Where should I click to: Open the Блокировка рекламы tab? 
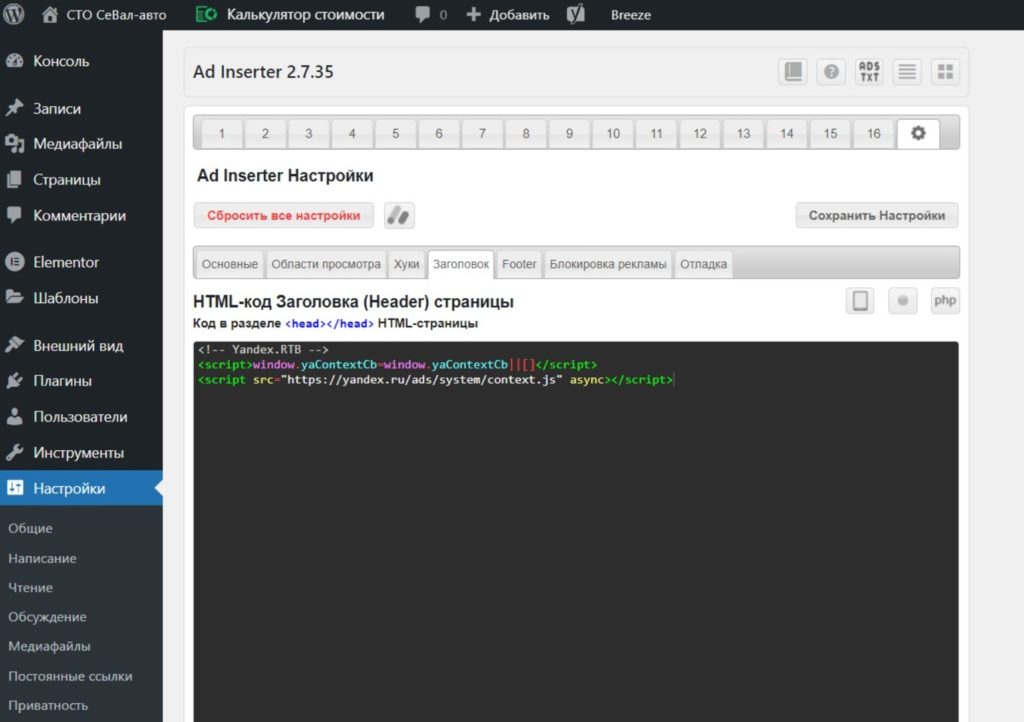click(608, 264)
